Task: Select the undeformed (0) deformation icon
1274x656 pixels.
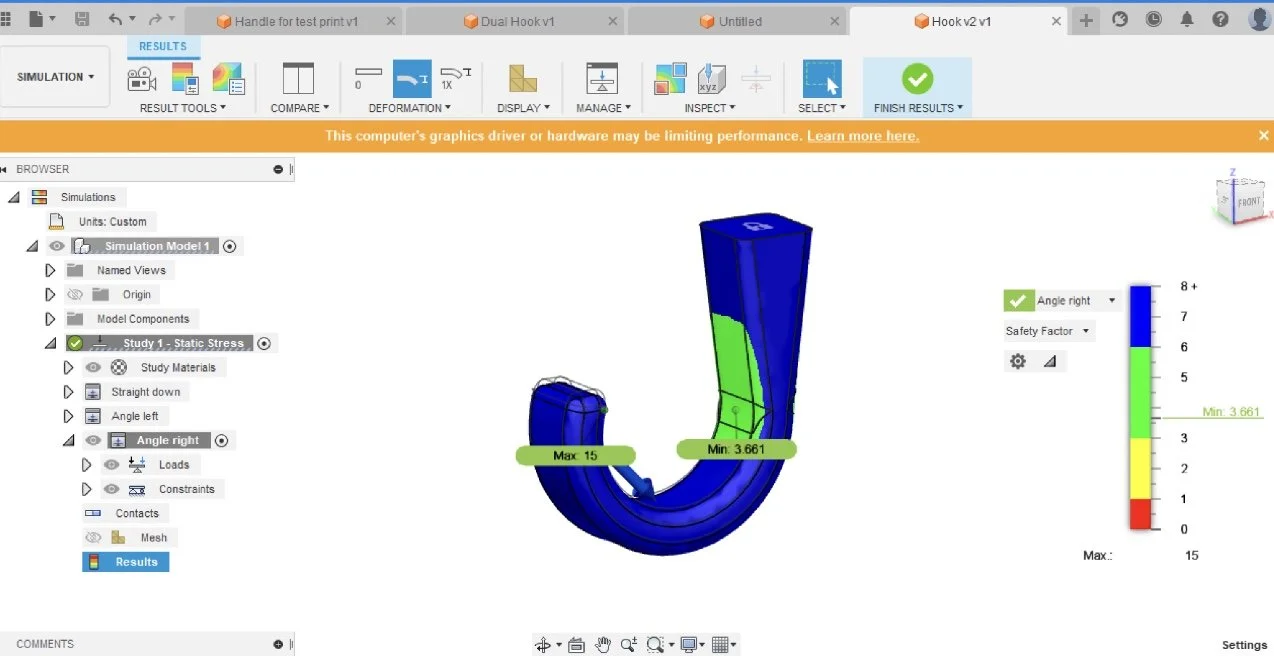Action: [x=368, y=77]
